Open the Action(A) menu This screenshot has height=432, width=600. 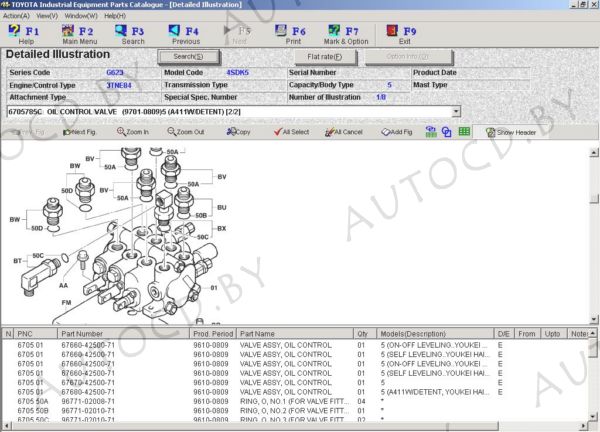16,16
